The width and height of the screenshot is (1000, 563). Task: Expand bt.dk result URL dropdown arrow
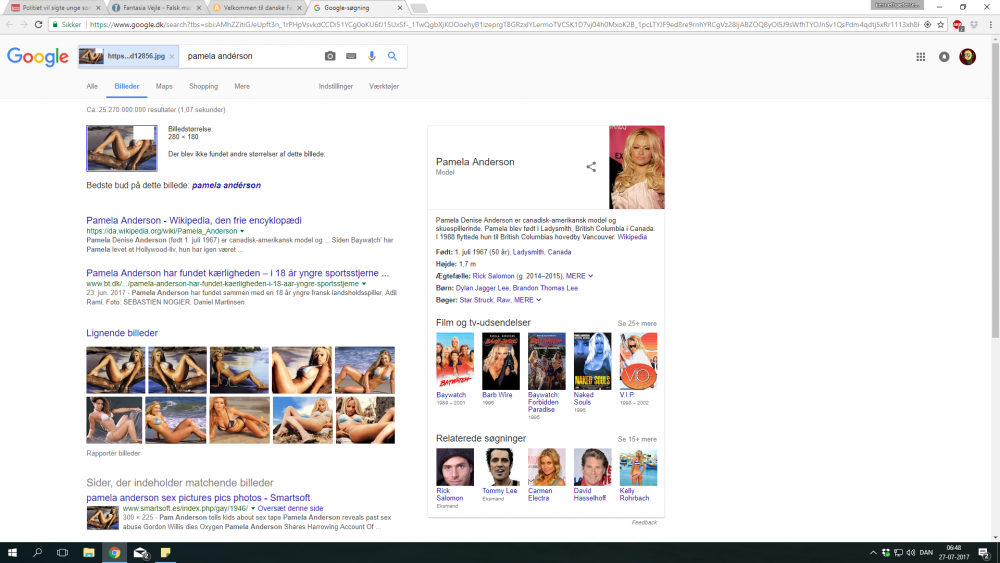pyautogui.click(x=364, y=284)
